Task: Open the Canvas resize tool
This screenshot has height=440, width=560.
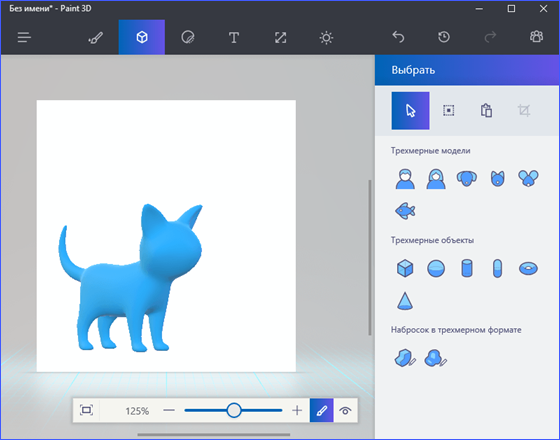Action: (280, 37)
